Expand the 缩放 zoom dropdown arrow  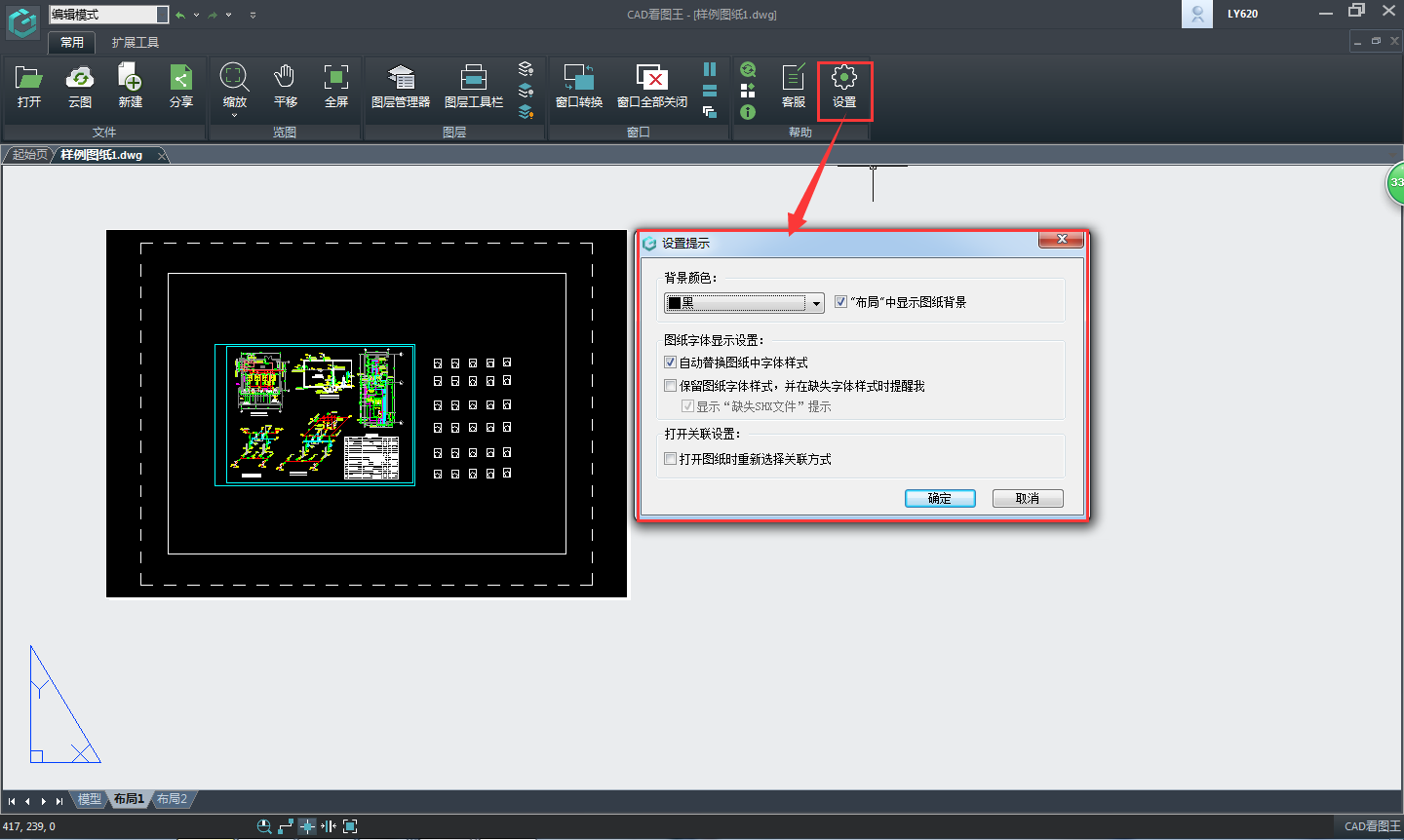pyautogui.click(x=235, y=116)
